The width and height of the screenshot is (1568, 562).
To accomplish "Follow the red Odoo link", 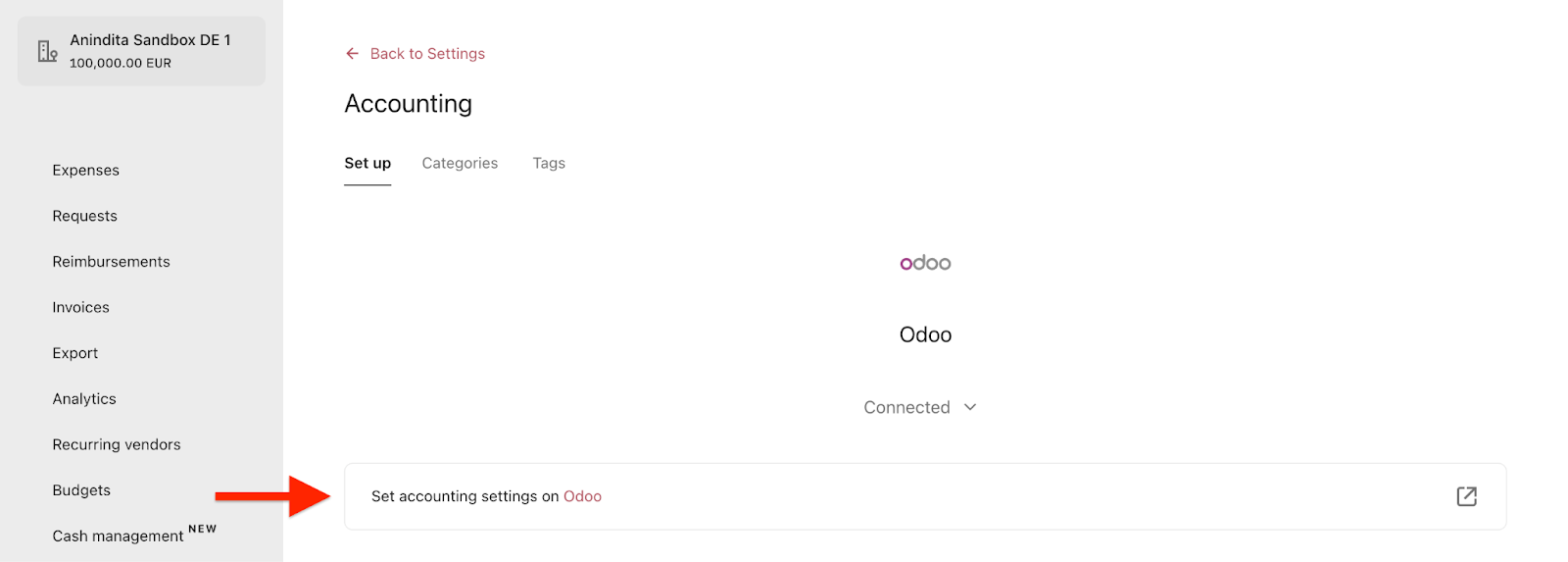I will point(582,496).
